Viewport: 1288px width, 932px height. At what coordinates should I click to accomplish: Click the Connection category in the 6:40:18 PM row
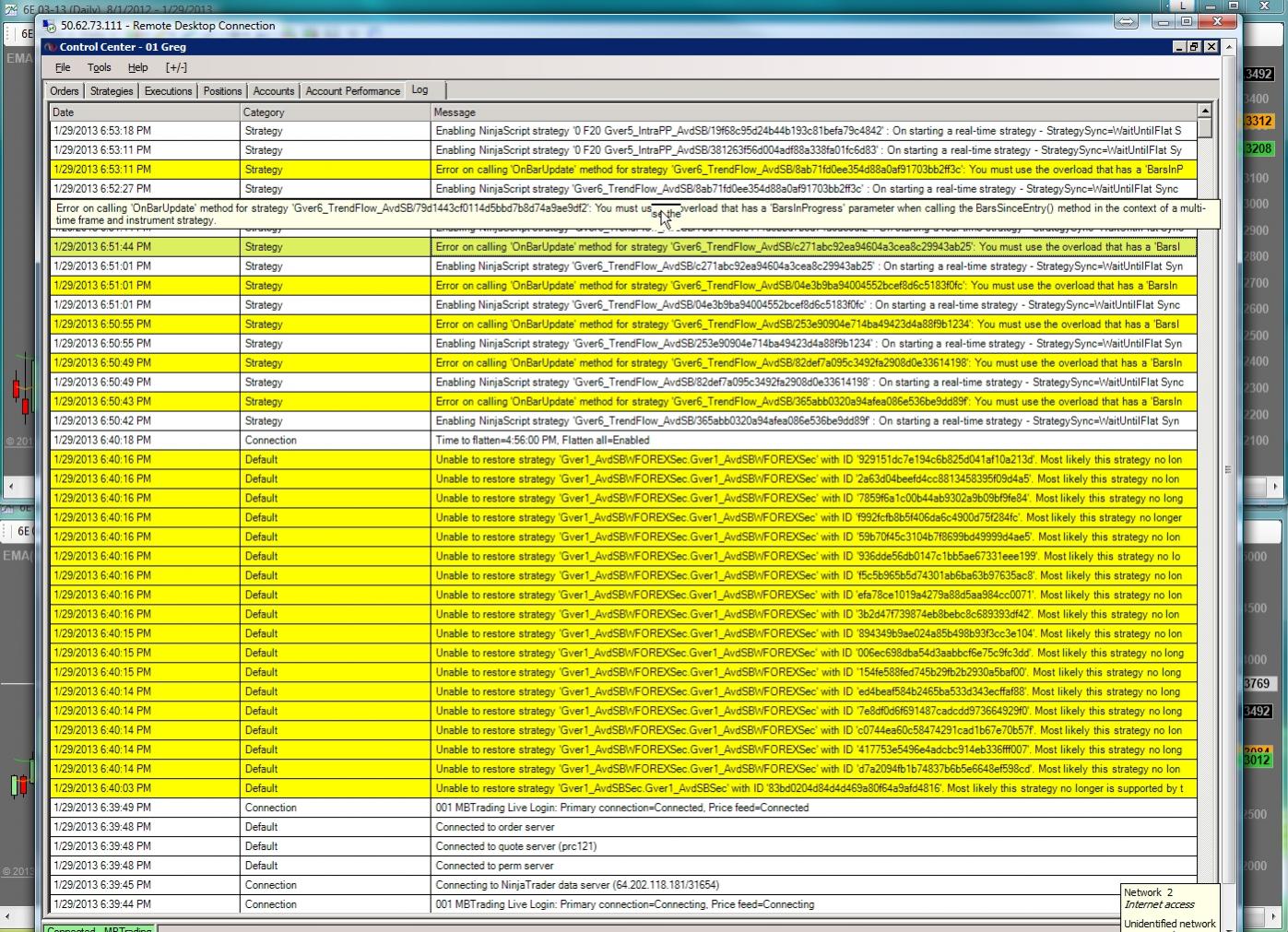(x=336, y=441)
